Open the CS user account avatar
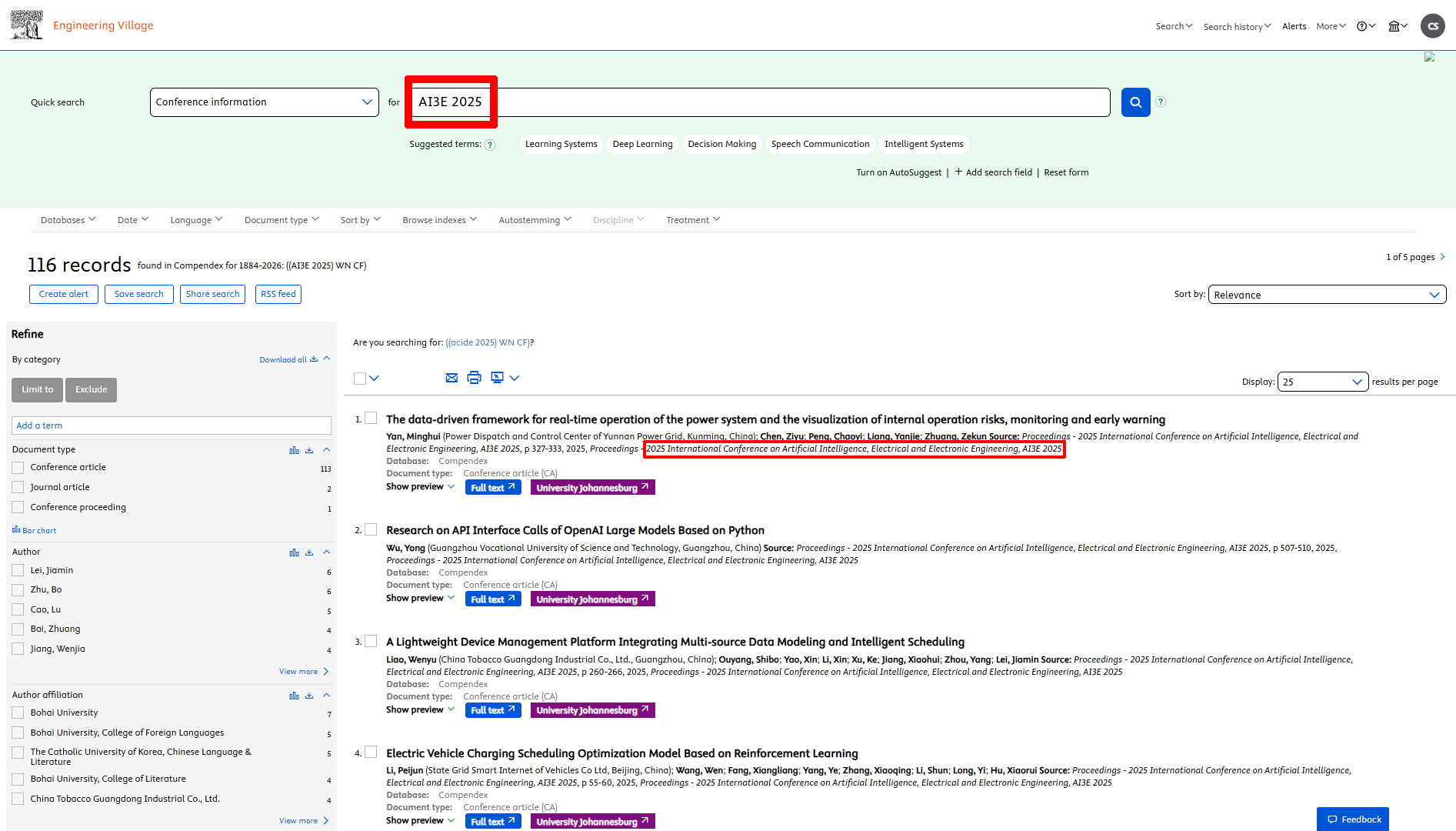Image resolution: width=1456 pixels, height=831 pixels. pos(1433,25)
